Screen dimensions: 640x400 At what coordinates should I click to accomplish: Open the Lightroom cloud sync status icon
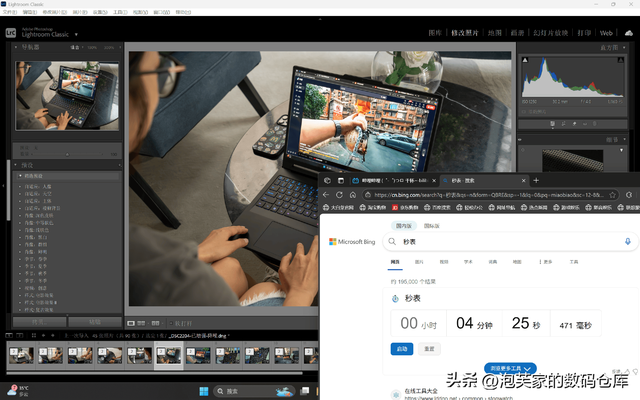[629, 33]
